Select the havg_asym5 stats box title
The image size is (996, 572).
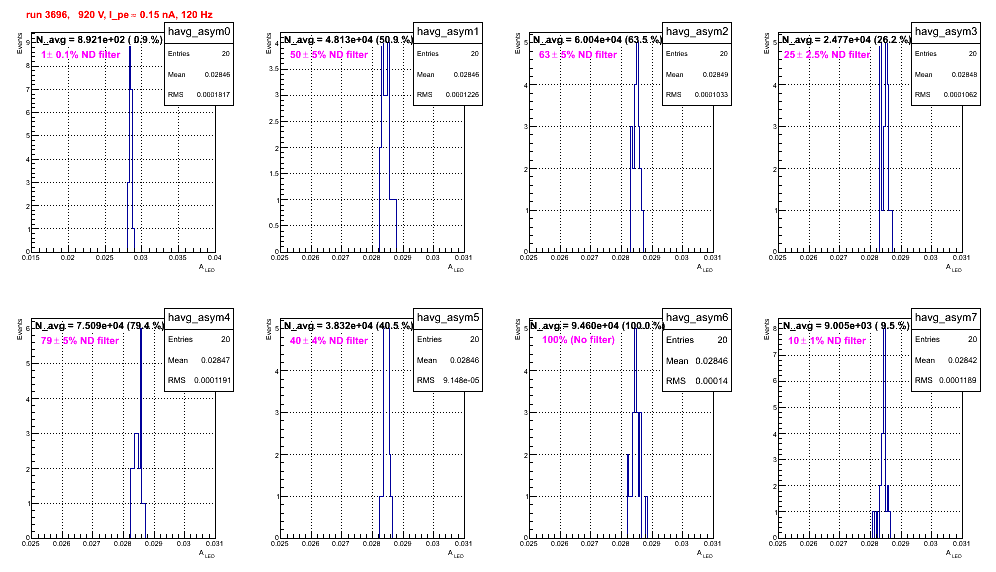pyautogui.click(x=448, y=317)
